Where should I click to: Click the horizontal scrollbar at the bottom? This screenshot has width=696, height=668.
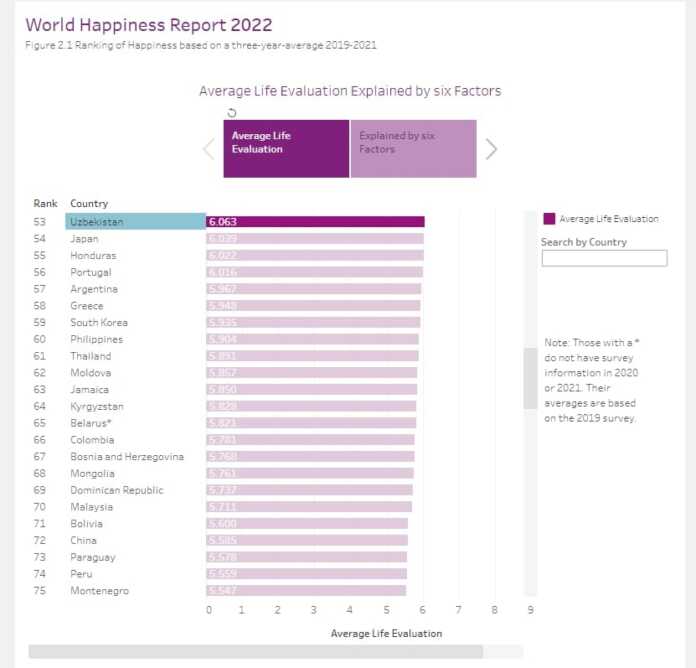pos(255,651)
